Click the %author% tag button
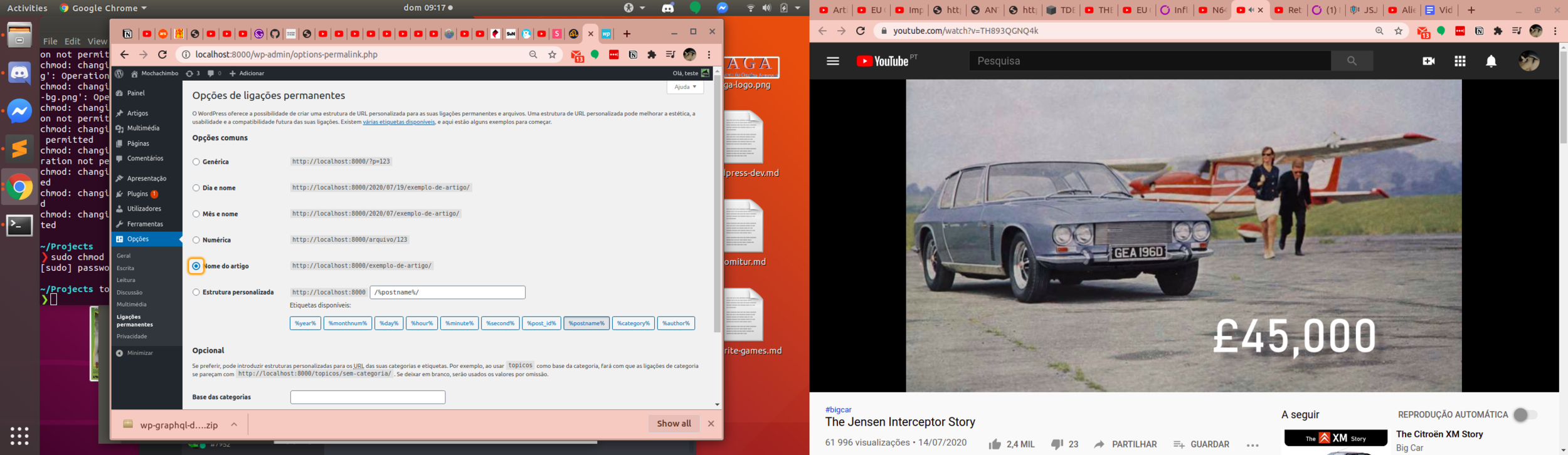This screenshot has height=455, width=1568. (x=676, y=323)
